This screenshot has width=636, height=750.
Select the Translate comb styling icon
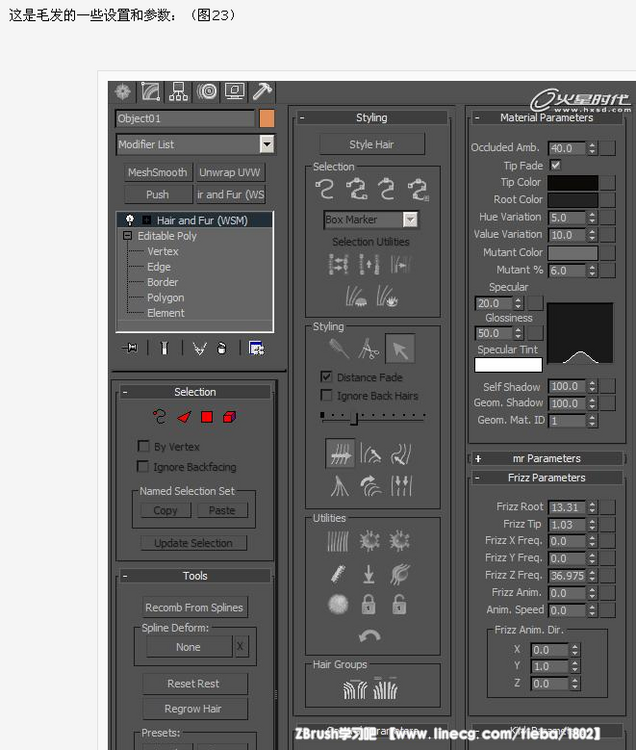click(x=340, y=453)
